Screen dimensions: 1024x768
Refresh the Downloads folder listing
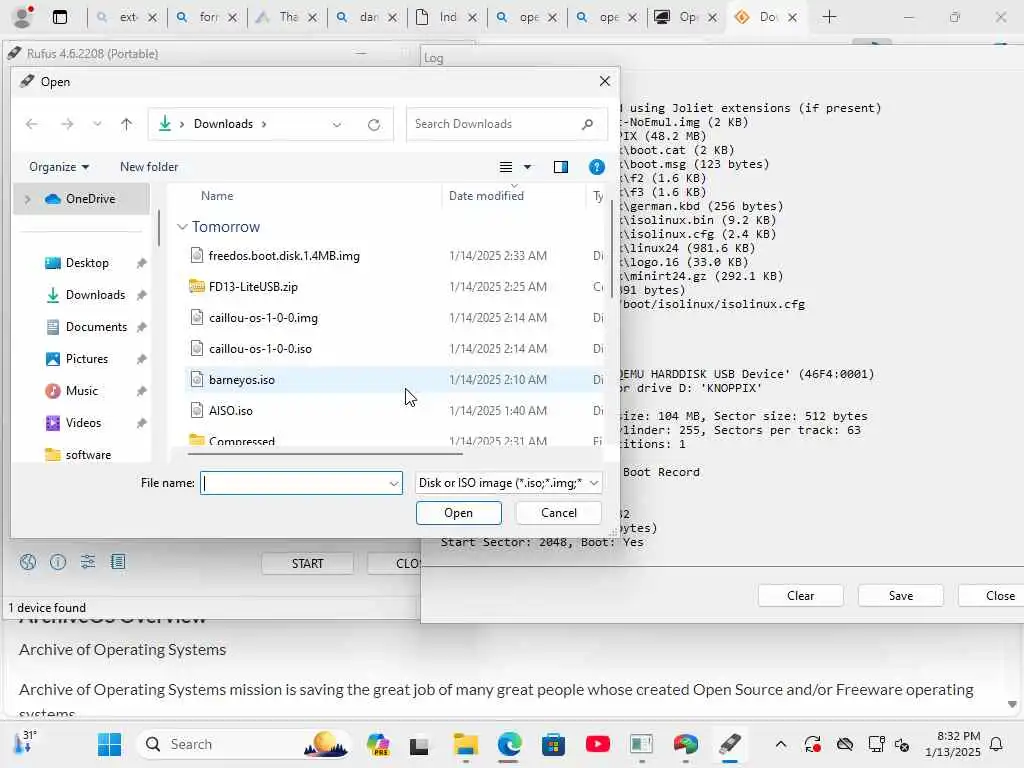pos(374,124)
